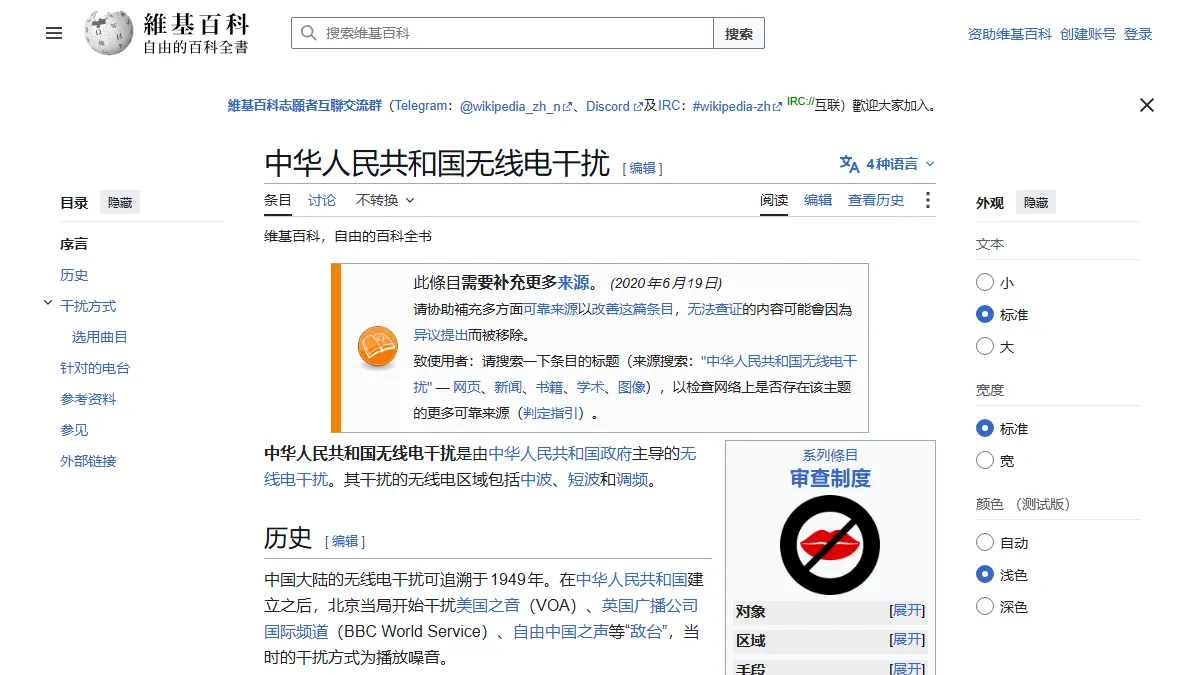Open the 不转换 variant dropdown
The image size is (1200, 675).
[x=385, y=200]
